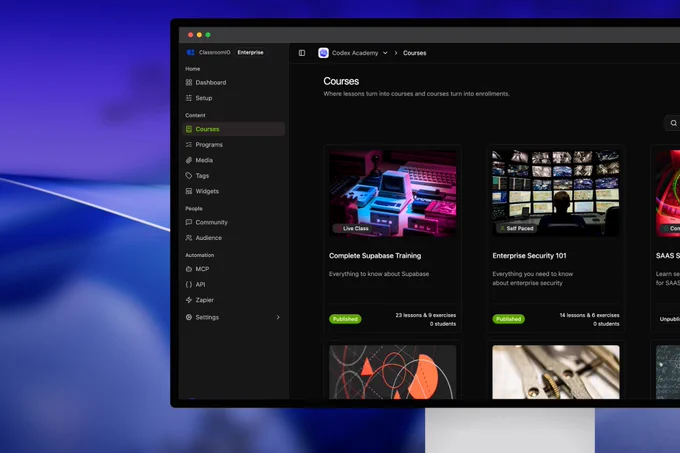
Task: Click the Enterprise plan badge
Action: [250, 52]
